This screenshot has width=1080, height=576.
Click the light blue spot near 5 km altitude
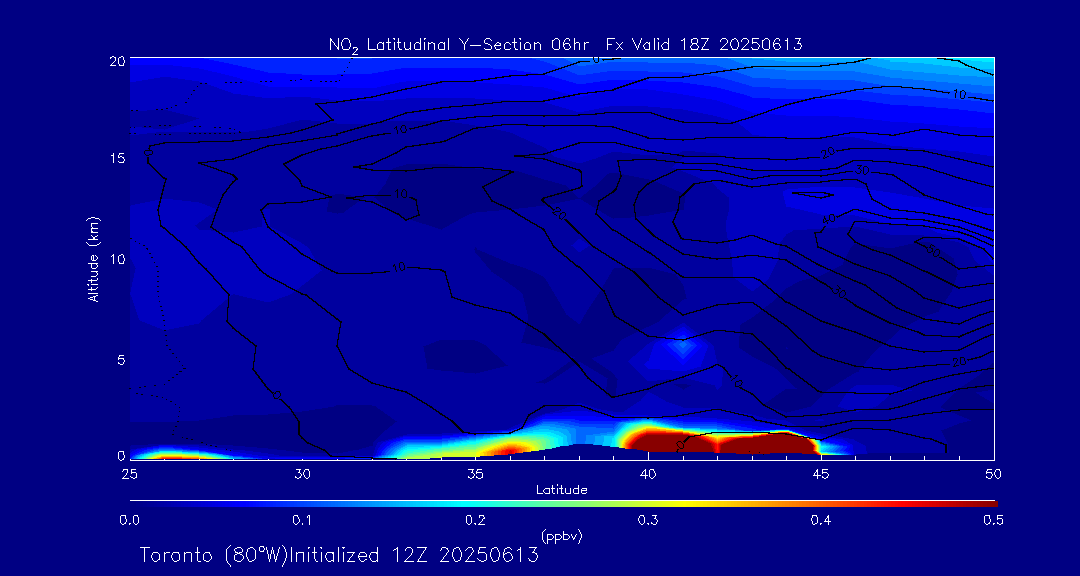(x=683, y=344)
